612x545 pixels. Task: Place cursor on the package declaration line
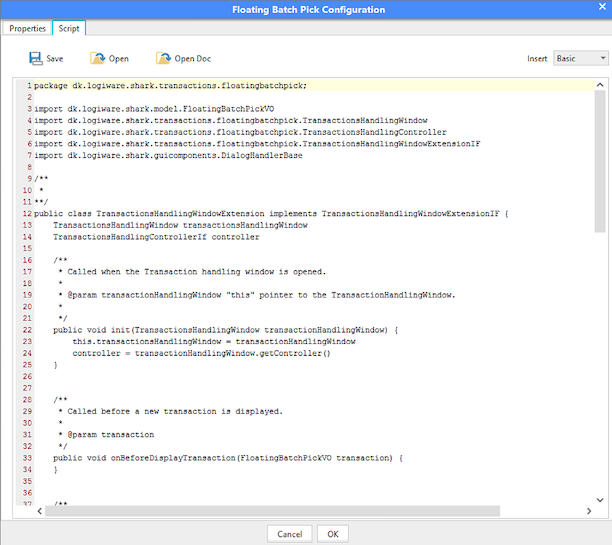click(x=170, y=85)
